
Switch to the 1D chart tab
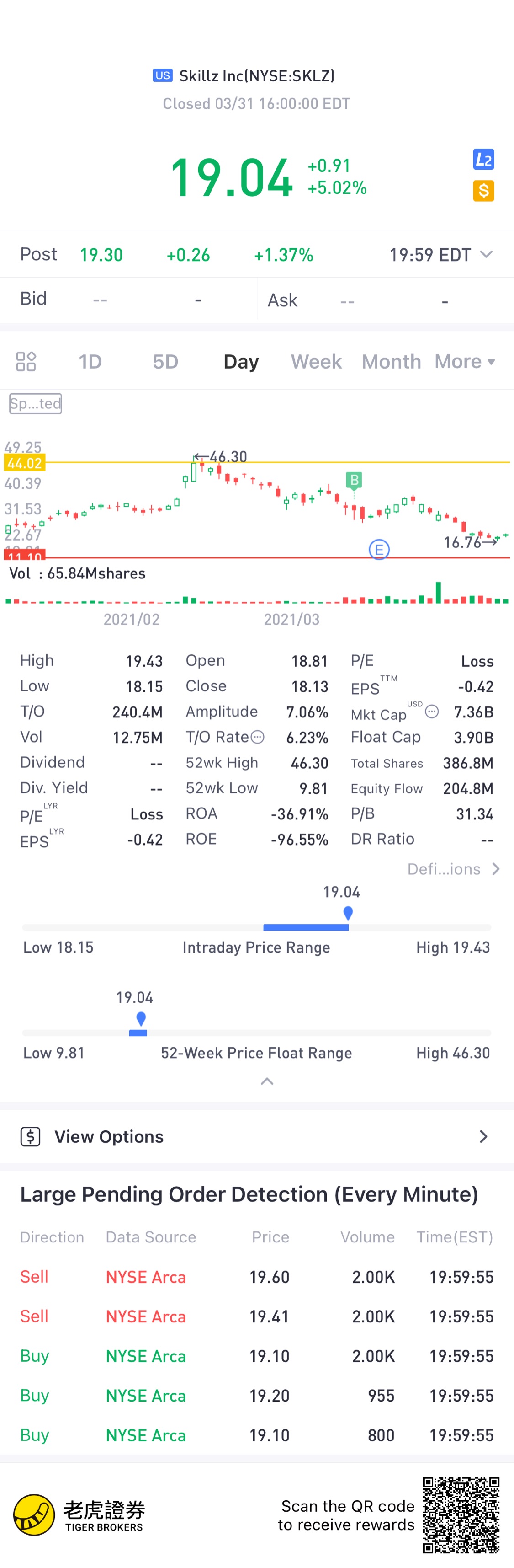click(90, 362)
